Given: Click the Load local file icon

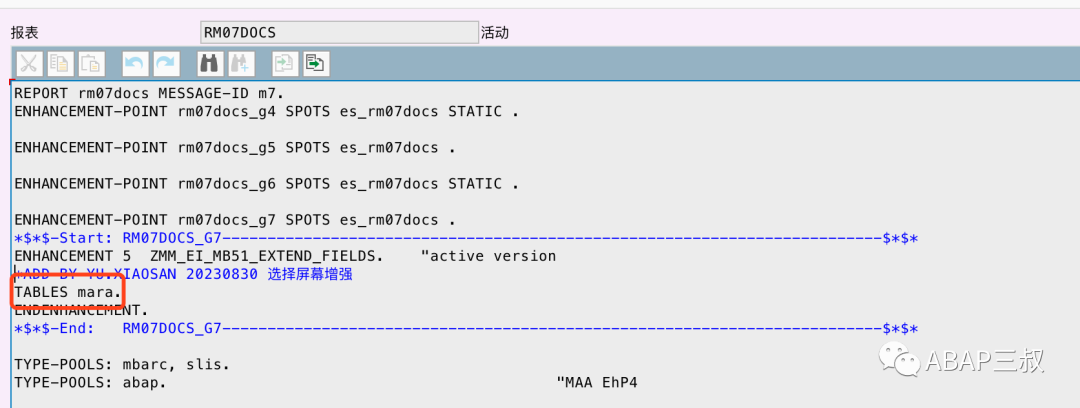Looking at the screenshot, I should pos(284,64).
